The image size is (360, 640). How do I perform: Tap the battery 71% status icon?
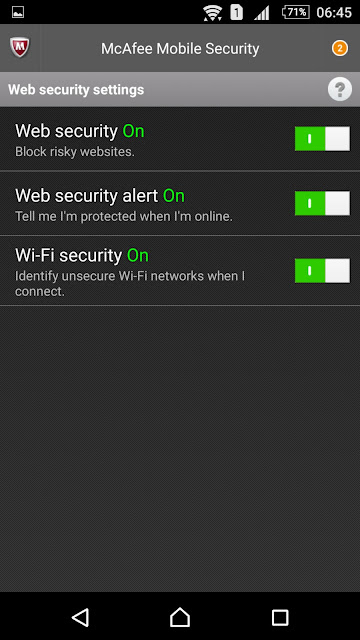click(x=295, y=12)
